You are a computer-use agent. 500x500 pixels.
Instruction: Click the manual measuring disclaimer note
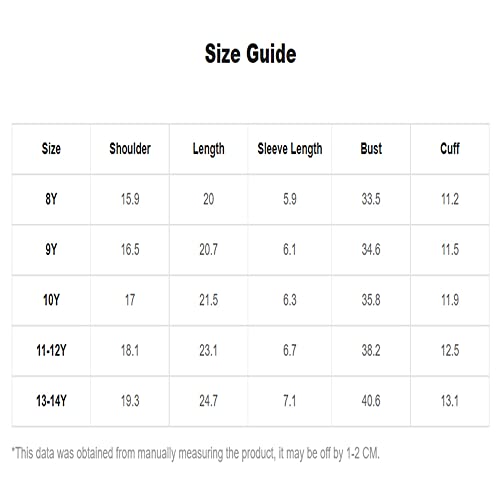196,454
